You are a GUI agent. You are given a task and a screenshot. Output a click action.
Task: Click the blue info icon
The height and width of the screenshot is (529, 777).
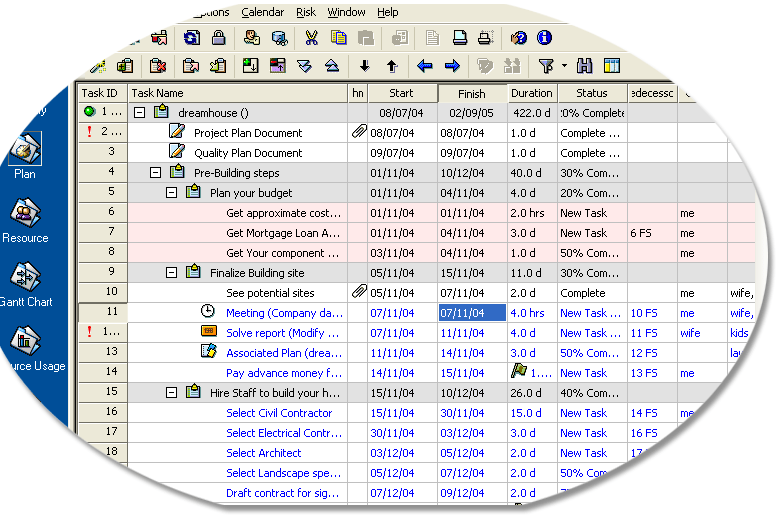(x=544, y=39)
